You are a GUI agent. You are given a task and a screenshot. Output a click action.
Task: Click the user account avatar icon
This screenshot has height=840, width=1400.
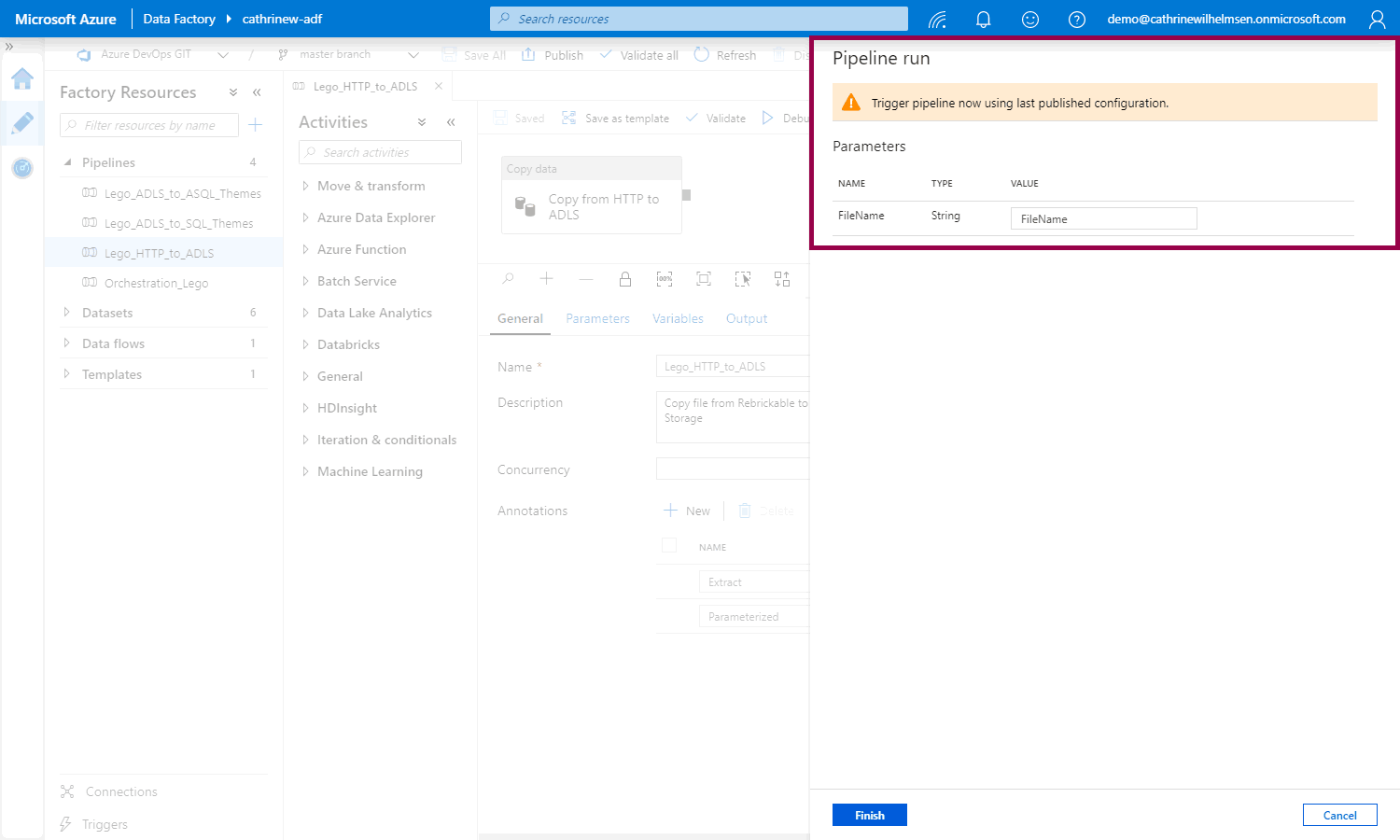pos(1377,20)
